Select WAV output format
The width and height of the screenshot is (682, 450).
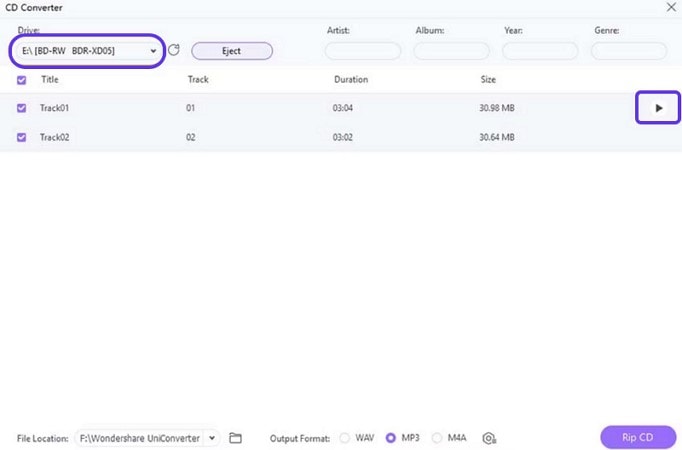click(x=344, y=438)
